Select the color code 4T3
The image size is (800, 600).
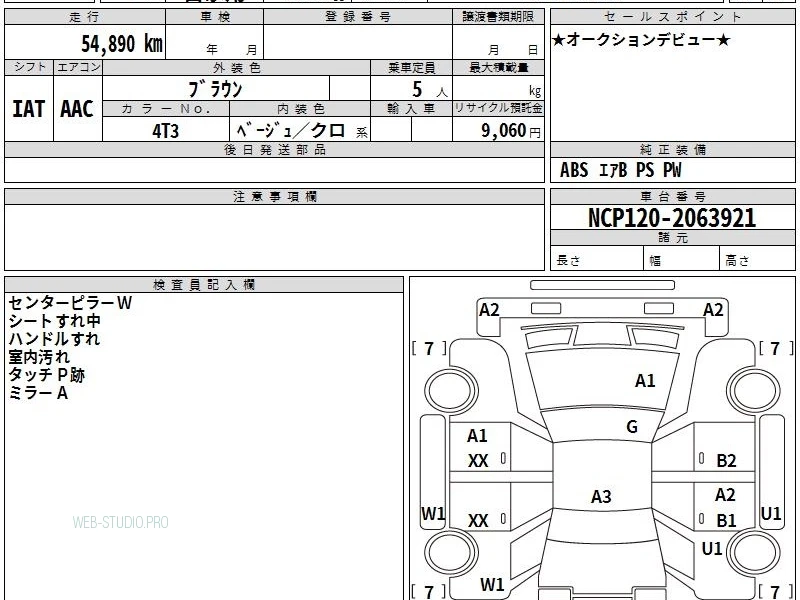[x=166, y=131]
